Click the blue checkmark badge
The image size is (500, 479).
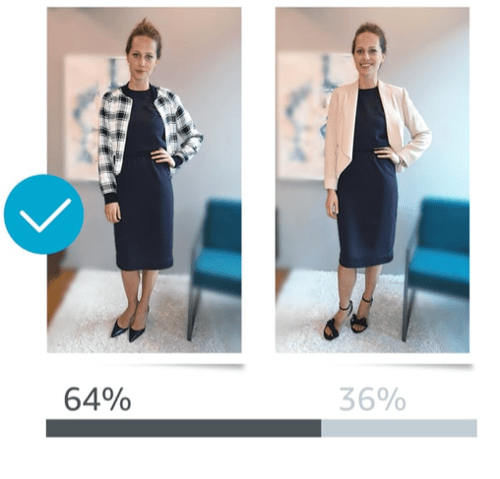(x=44, y=214)
